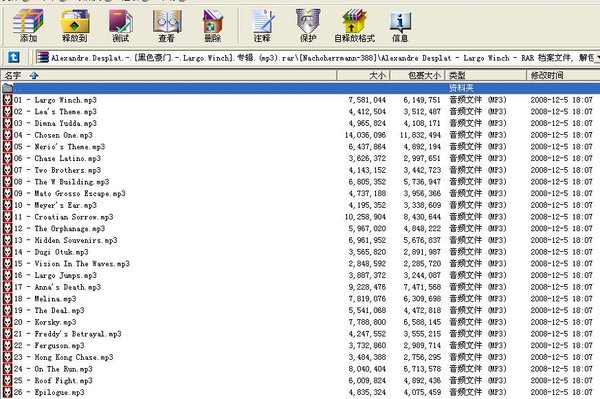The width and height of the screenshot is (600, 399).
Task: Click the self-extracting format (自释放格式) icon
Action: click(354, 25)
